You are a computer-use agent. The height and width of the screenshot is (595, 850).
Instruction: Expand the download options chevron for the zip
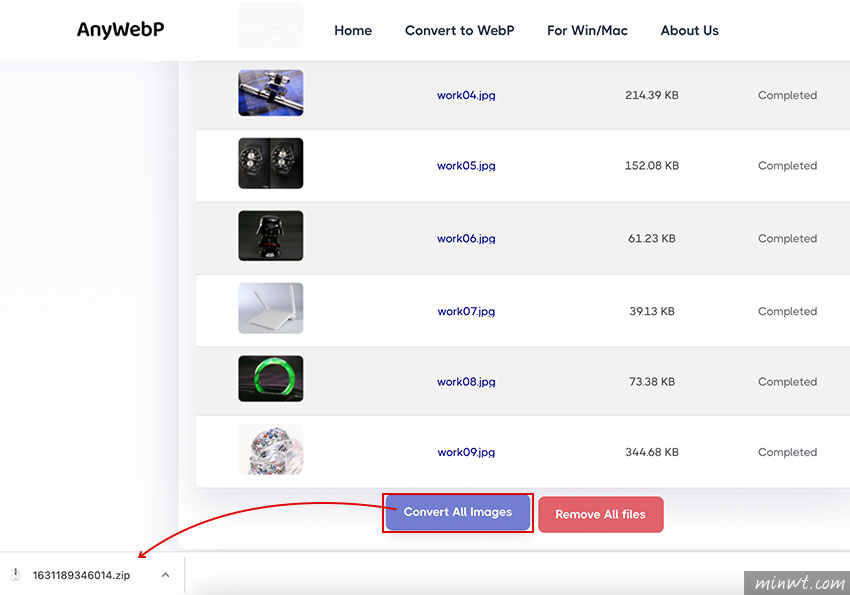coord(165,575)
